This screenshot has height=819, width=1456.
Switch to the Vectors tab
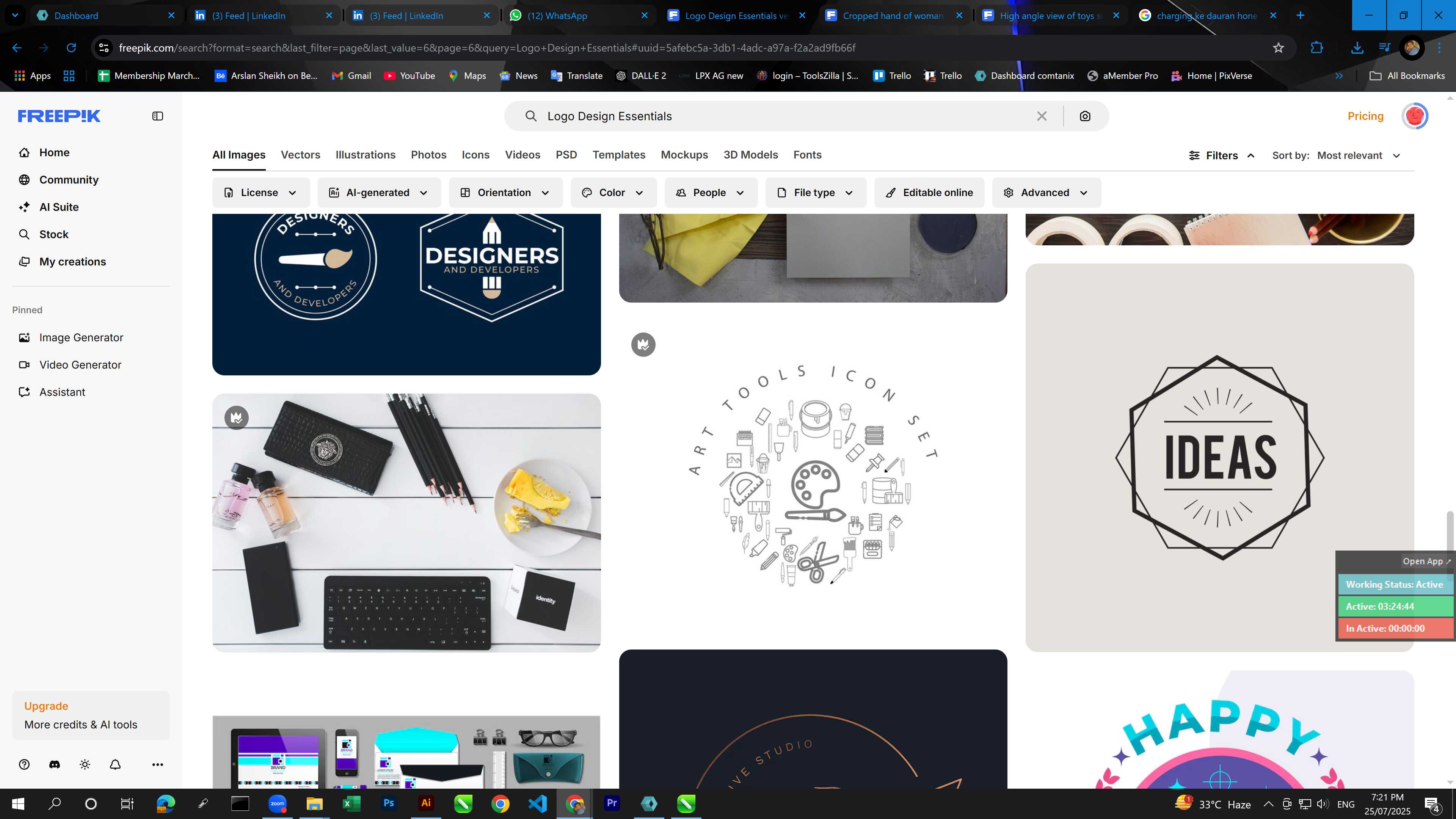pyautogui.click(x=300, y=155)
